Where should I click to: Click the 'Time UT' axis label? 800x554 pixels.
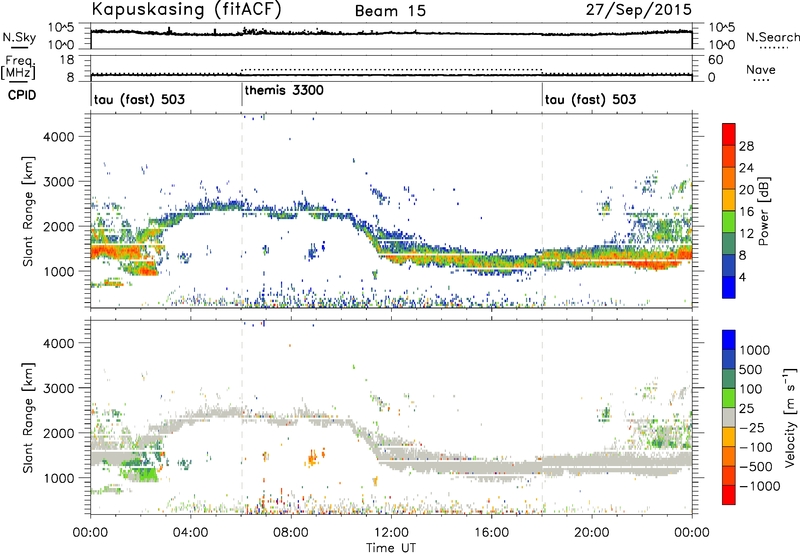[391, 548]
